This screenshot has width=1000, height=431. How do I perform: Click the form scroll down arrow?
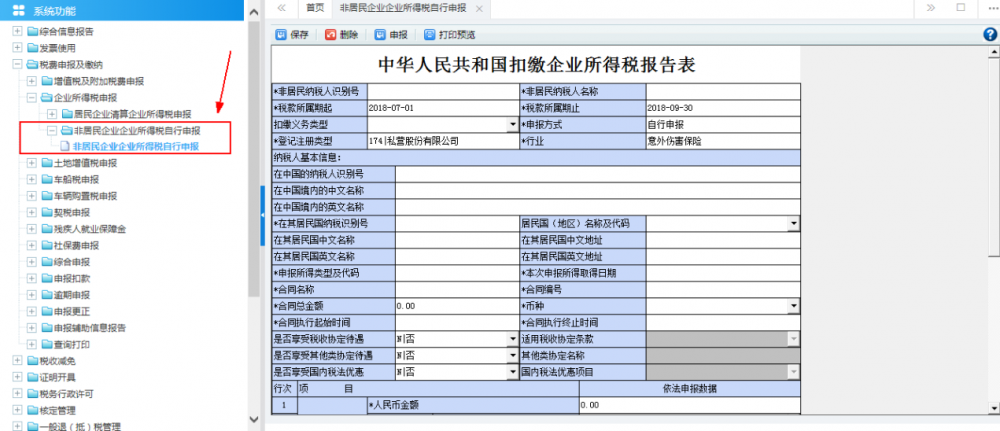[x=993, y=407]
